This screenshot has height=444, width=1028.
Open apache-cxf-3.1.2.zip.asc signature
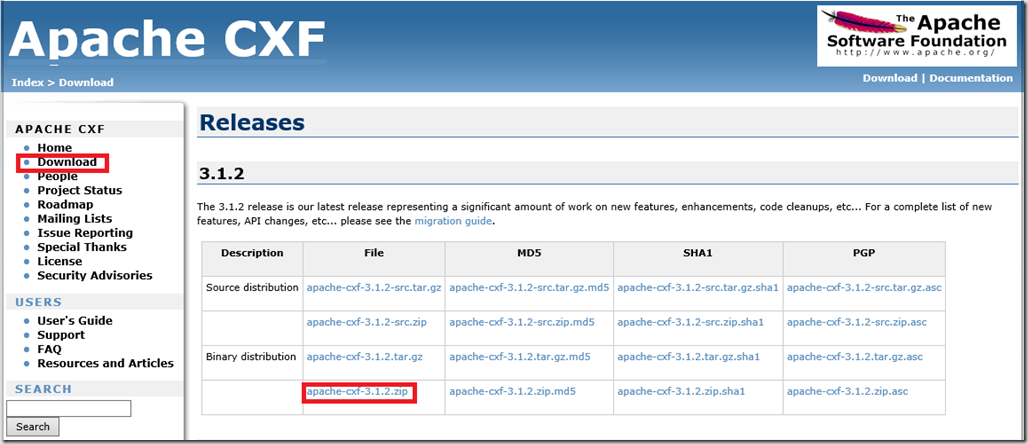pos(848,392)
